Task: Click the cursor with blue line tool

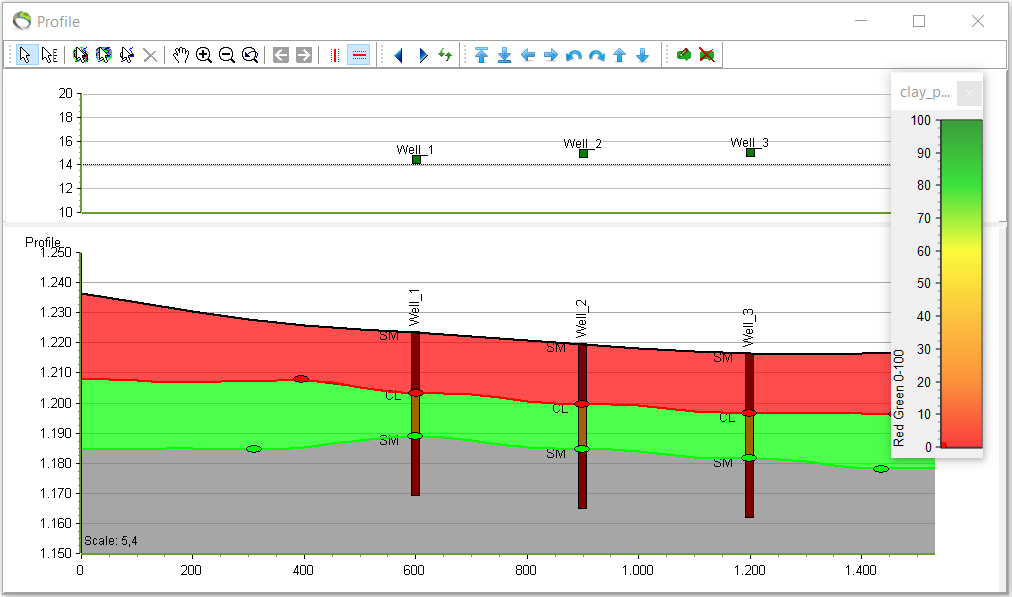Action: tap(126, 55)
